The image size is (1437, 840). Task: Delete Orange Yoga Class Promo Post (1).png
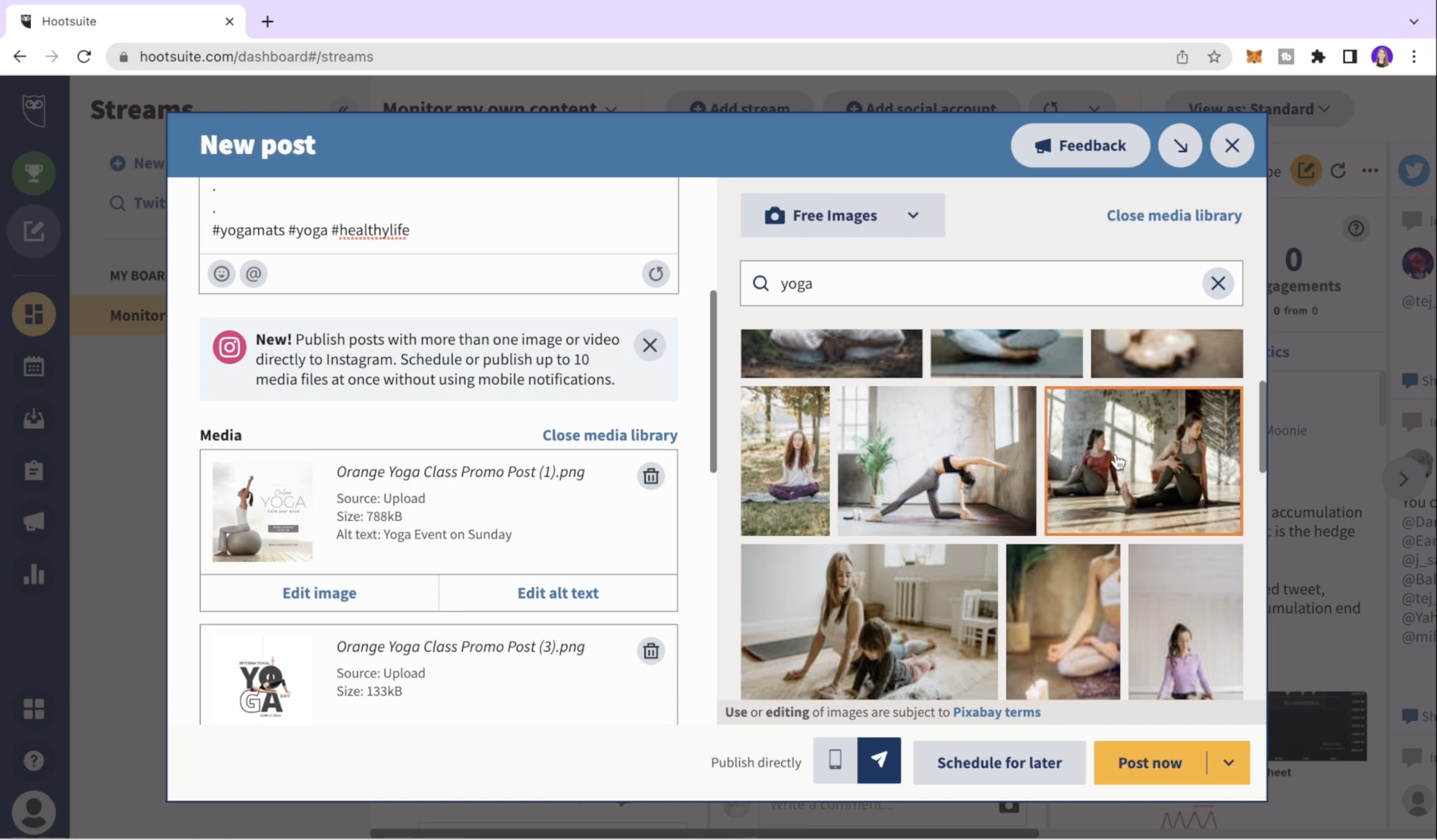pos(650,476)
